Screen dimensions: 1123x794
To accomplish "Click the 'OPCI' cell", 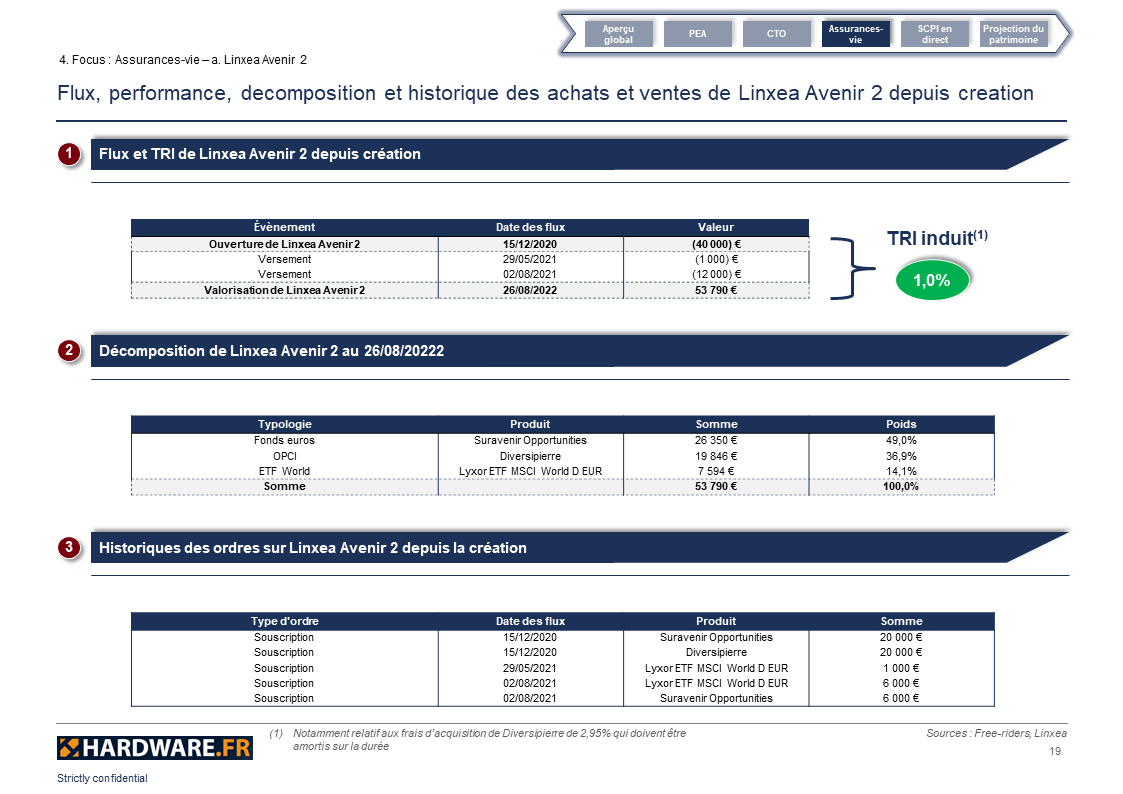I will 284,456.
